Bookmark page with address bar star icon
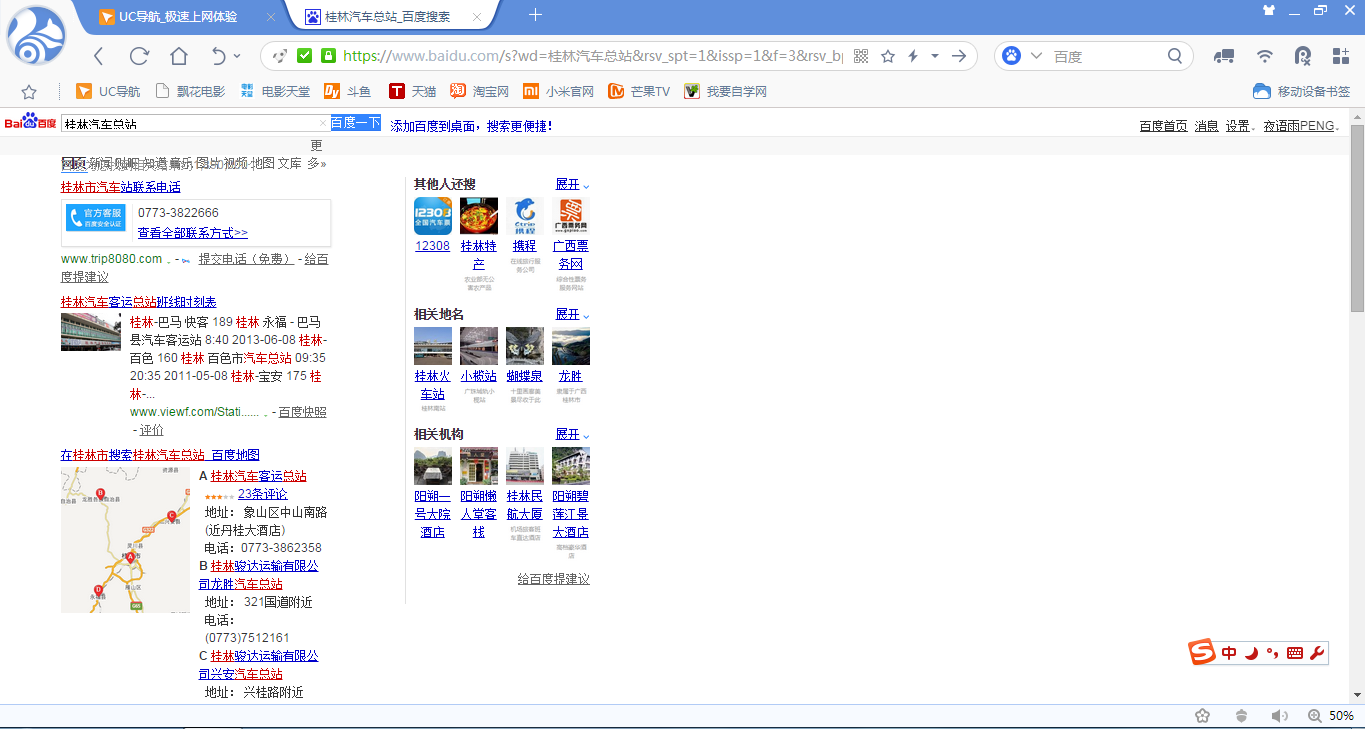The image size is (1365, 729). point(888,56)
